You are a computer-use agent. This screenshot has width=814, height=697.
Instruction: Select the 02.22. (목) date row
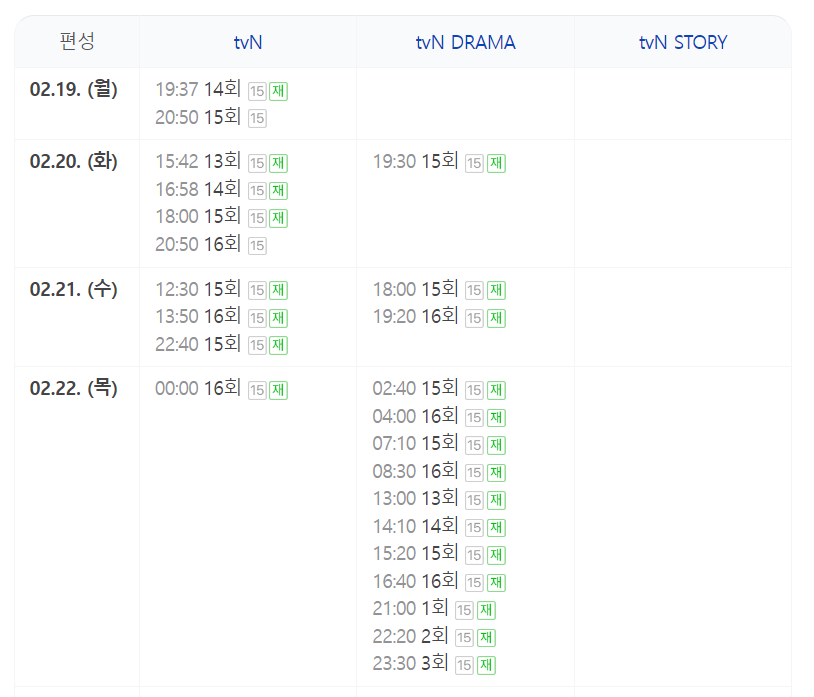pyautogui.click(x=74, y=388)
